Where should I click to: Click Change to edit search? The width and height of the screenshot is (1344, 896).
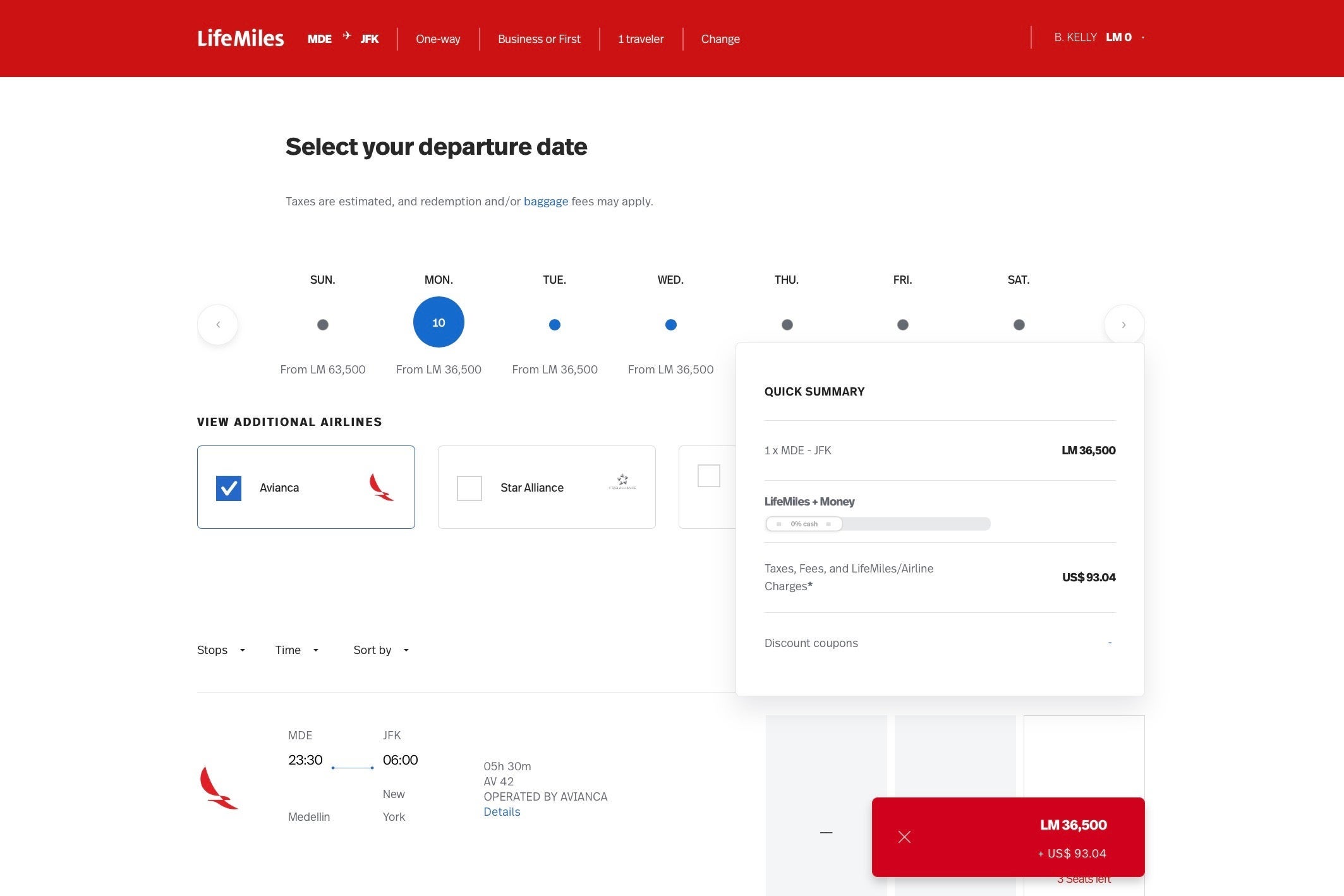tap(720, 39)
